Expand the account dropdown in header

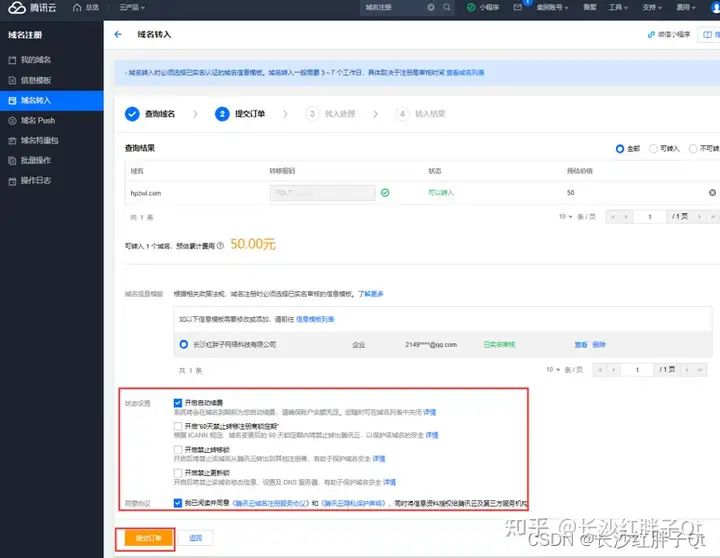552,7
